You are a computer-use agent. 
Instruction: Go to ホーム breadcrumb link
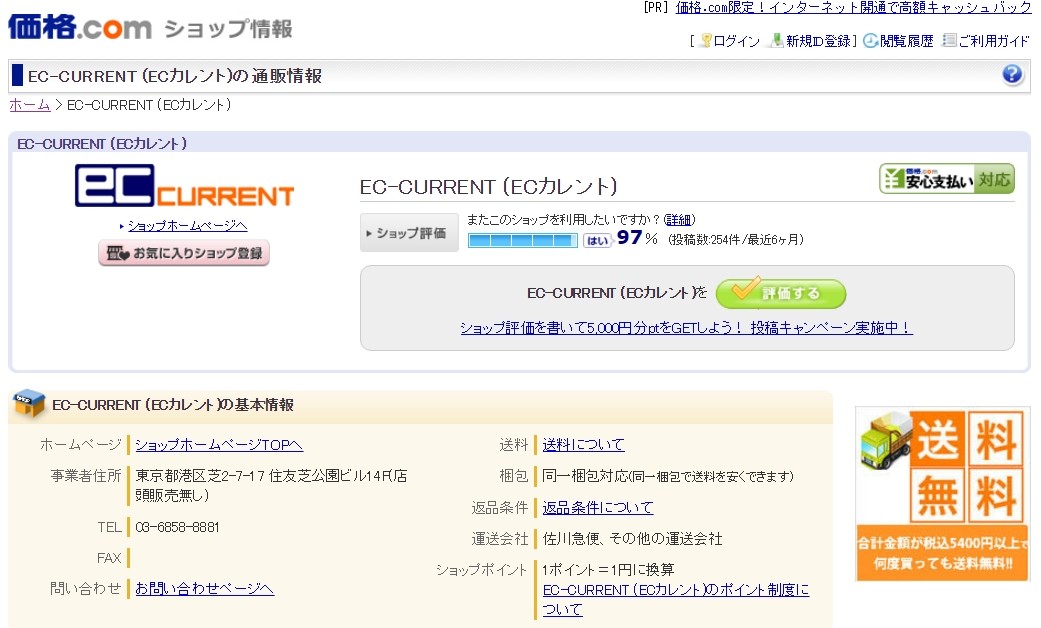29,105
